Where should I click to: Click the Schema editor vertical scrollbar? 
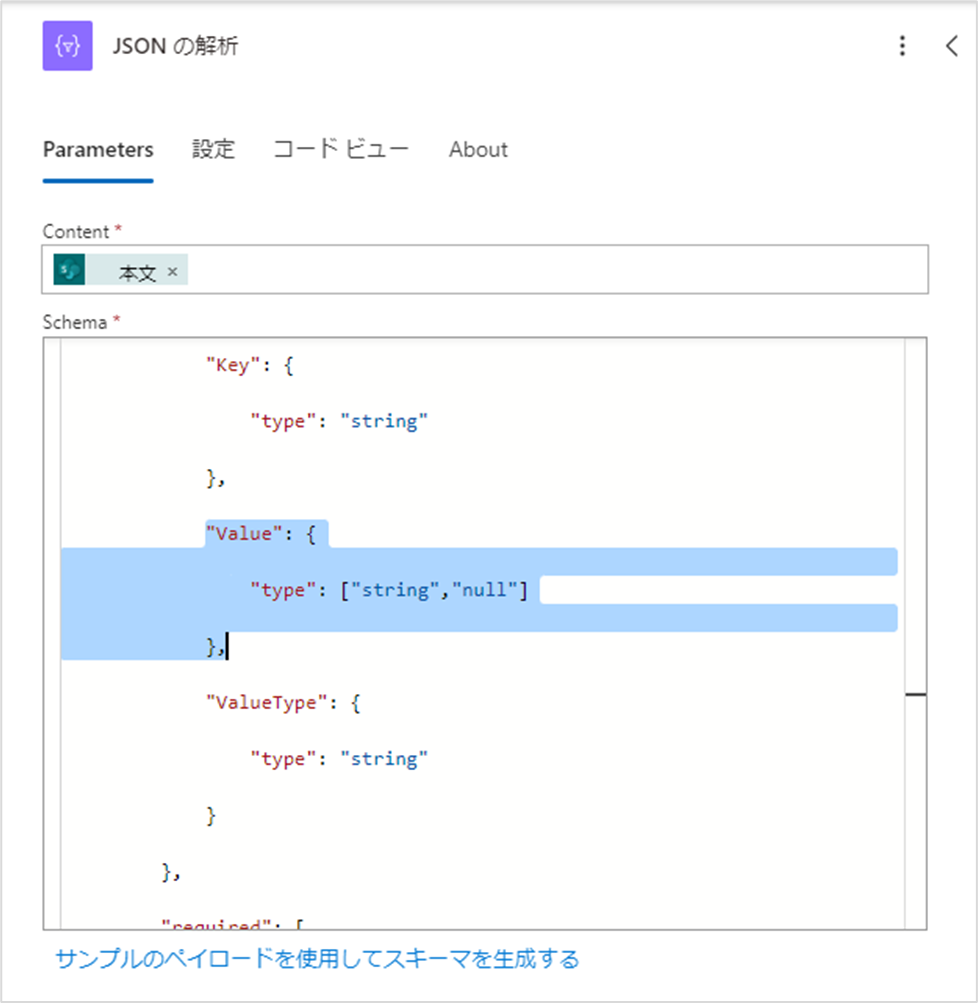click(915, 633)
